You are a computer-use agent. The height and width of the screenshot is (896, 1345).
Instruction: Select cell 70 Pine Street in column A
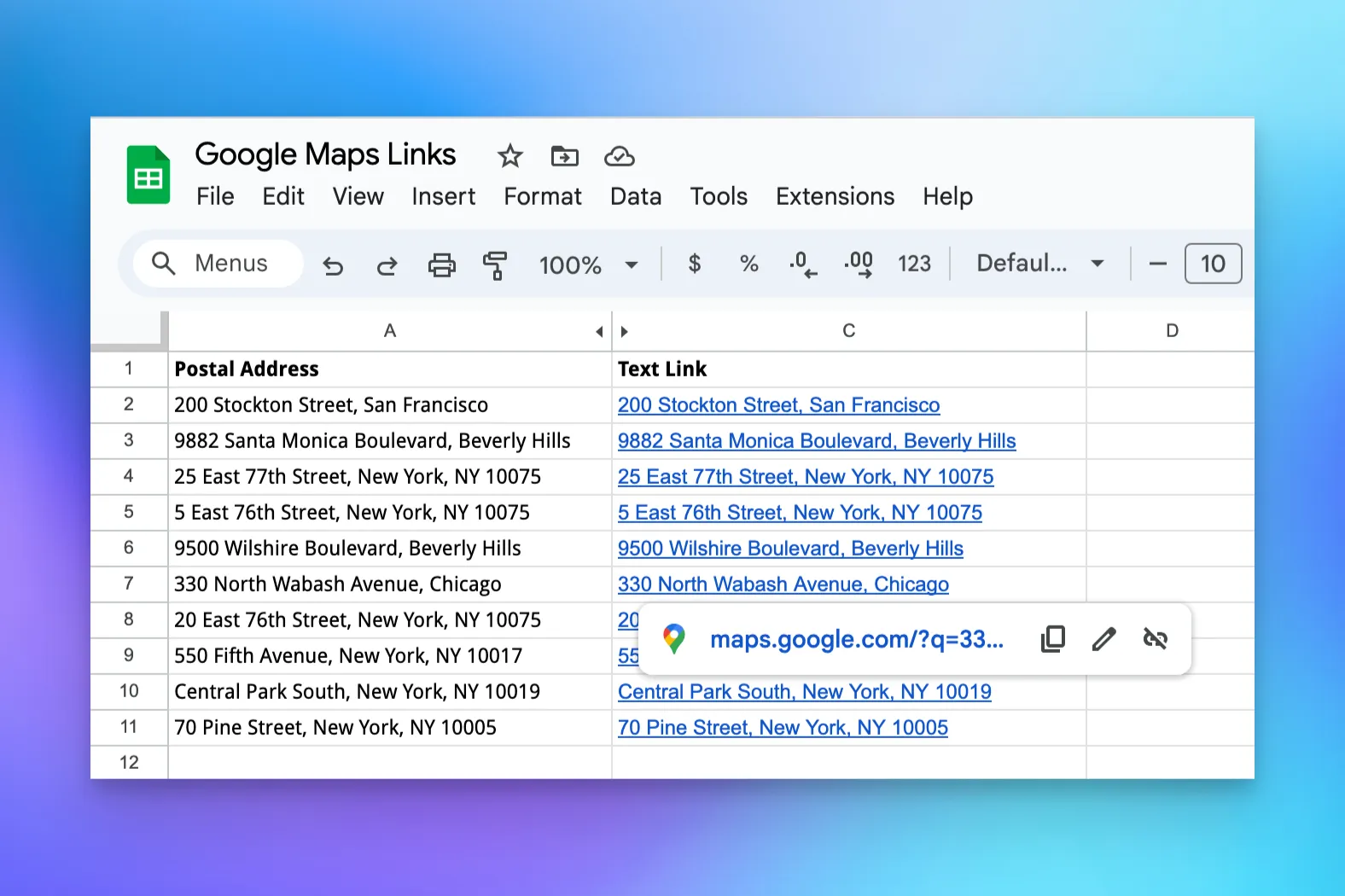[x=390, y=728]
